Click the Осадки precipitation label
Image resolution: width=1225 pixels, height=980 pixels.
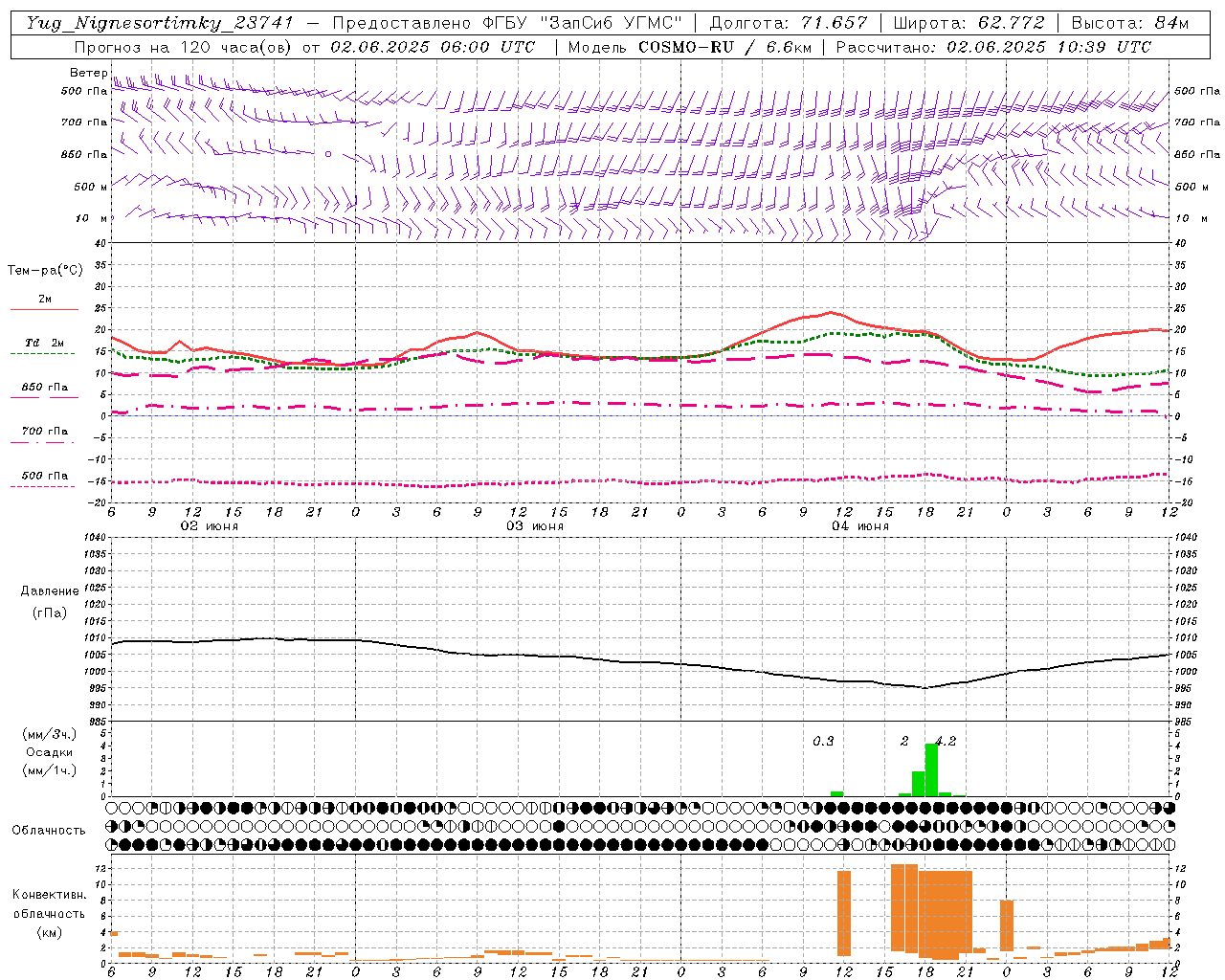(49, 752)
